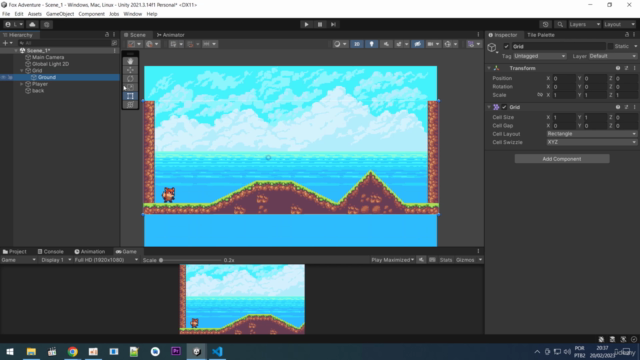Open Unity account dropdown in toolbar
This screenshot has height=360, width=640.
coord(14,24)
